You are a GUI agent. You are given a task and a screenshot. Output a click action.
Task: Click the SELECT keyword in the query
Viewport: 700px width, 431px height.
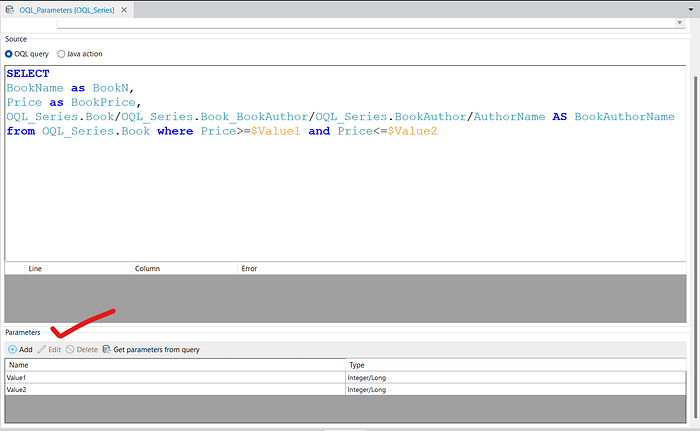28,74
